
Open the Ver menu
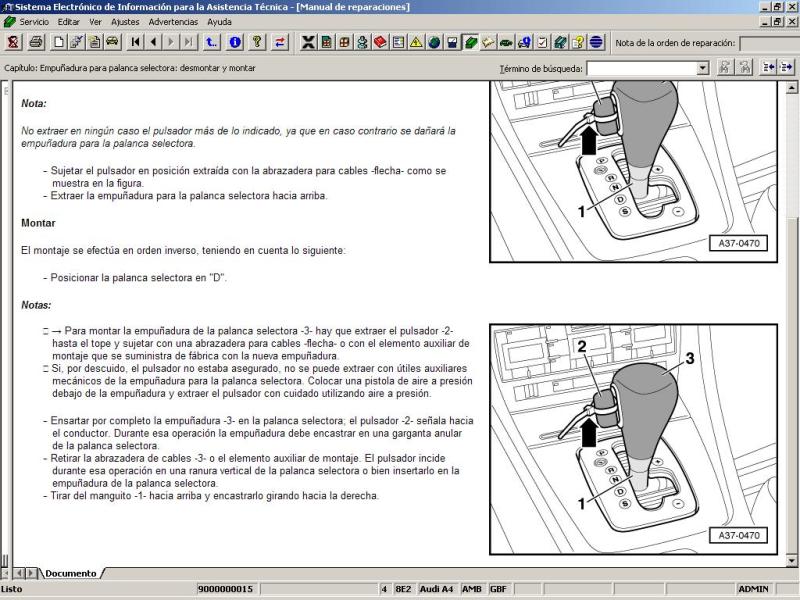click(x=95, y=22)
